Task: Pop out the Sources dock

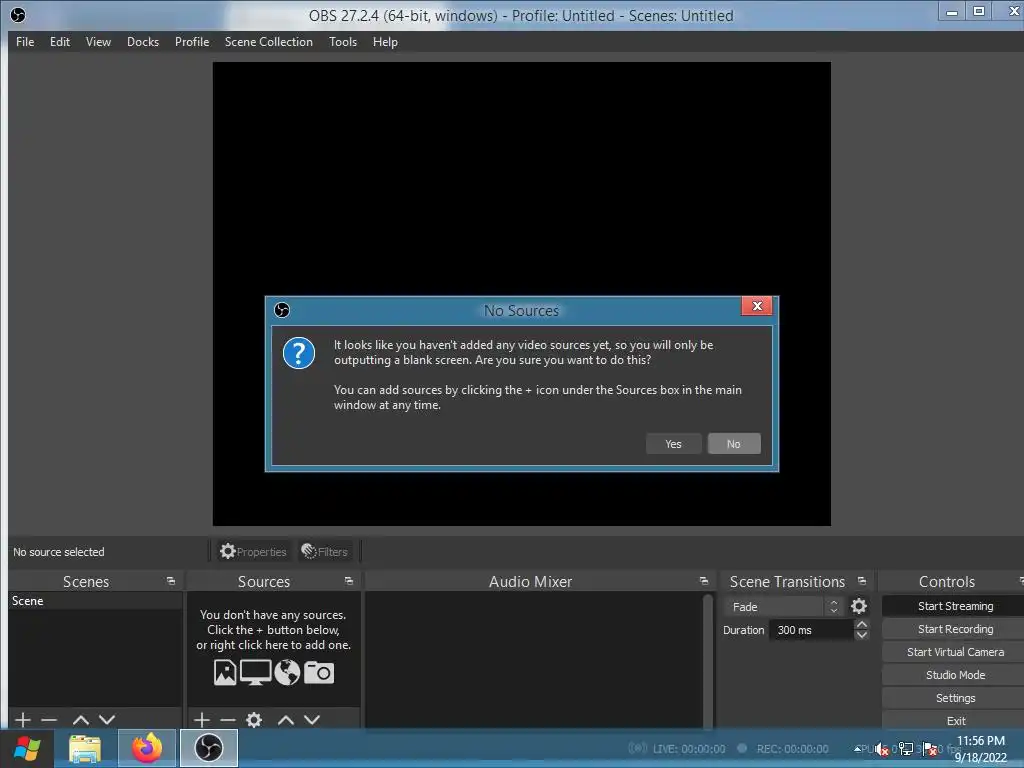Action: coord(349,581)
